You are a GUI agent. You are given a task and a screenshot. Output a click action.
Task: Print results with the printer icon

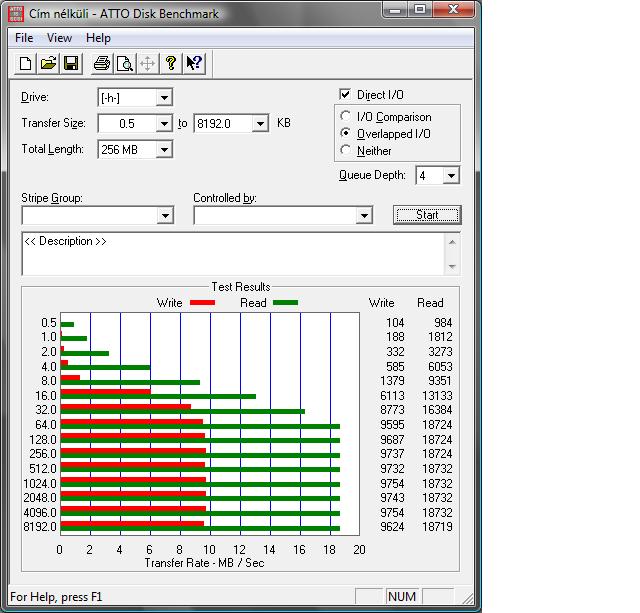click(102, 63)
